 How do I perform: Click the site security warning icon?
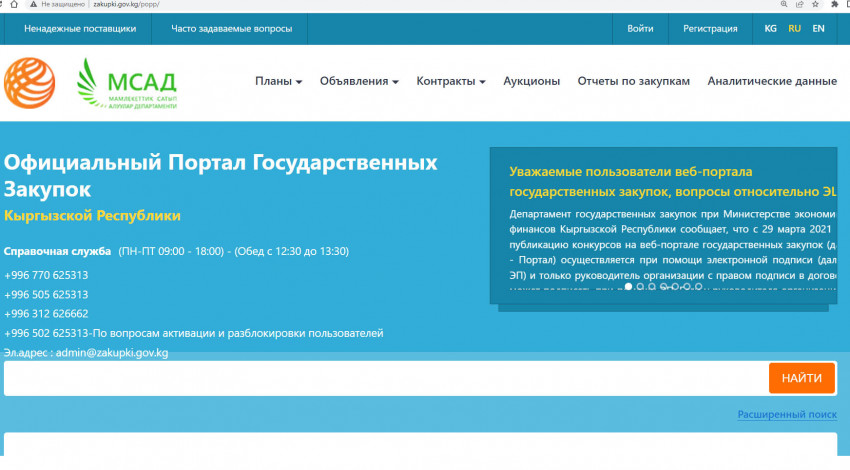[x=33, y=5]
